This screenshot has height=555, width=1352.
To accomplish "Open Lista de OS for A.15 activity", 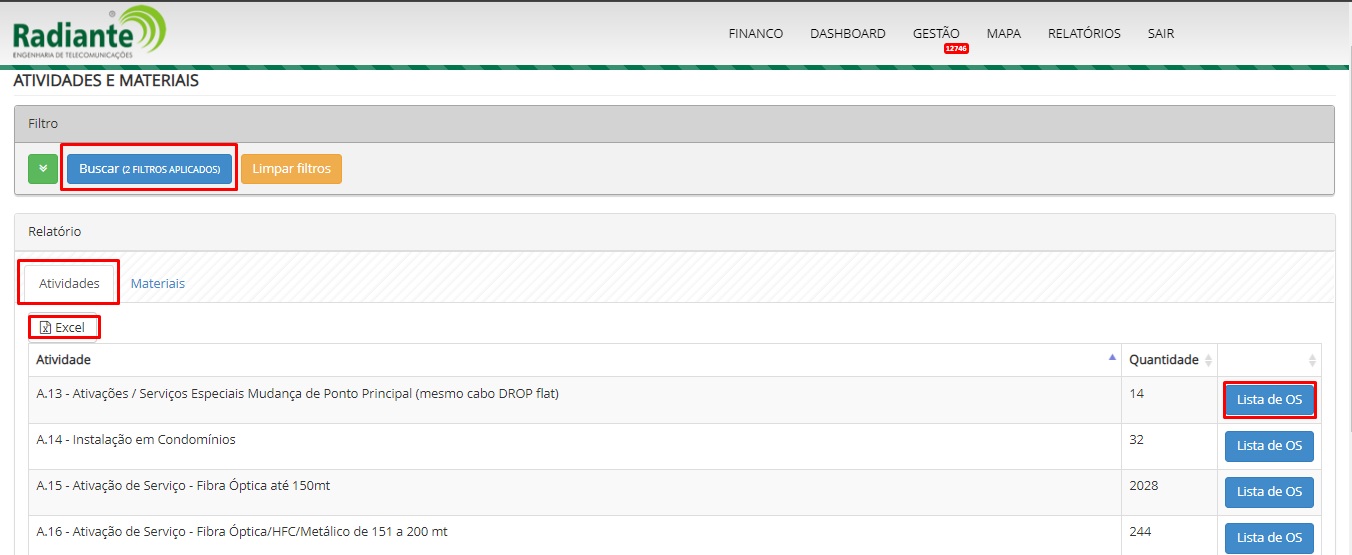I will click(1269, 491).
